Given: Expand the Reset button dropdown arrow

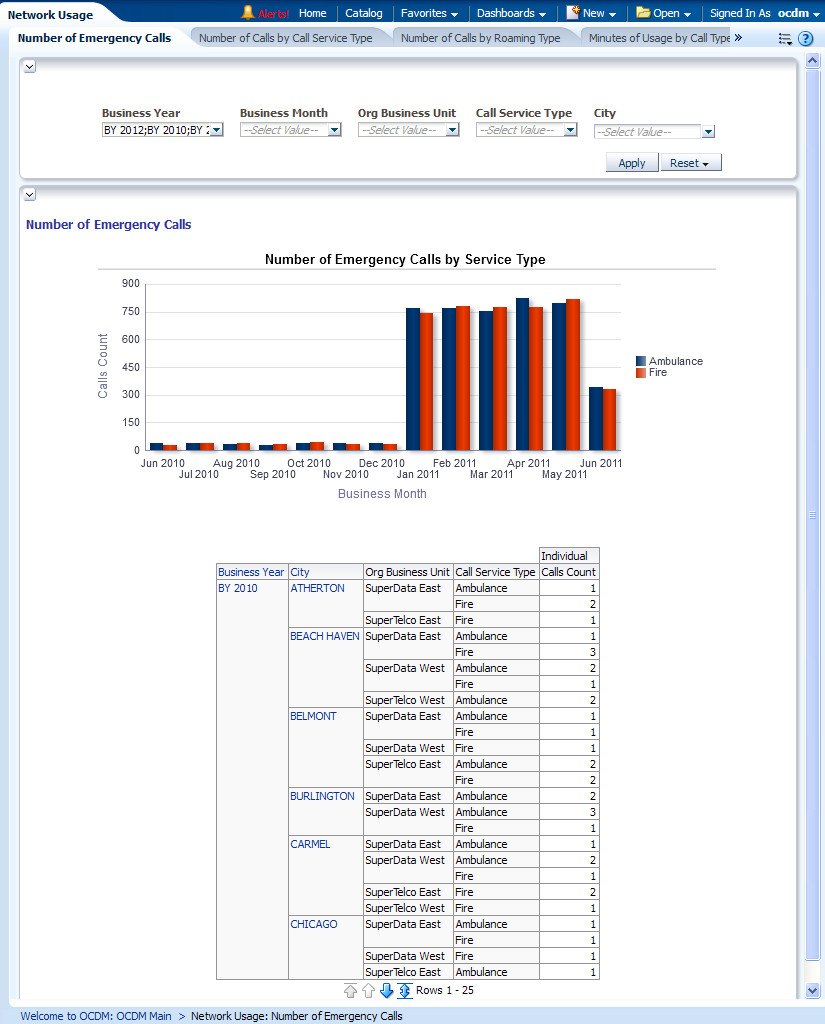Looking at the screenshot, I should click(708, 162).
